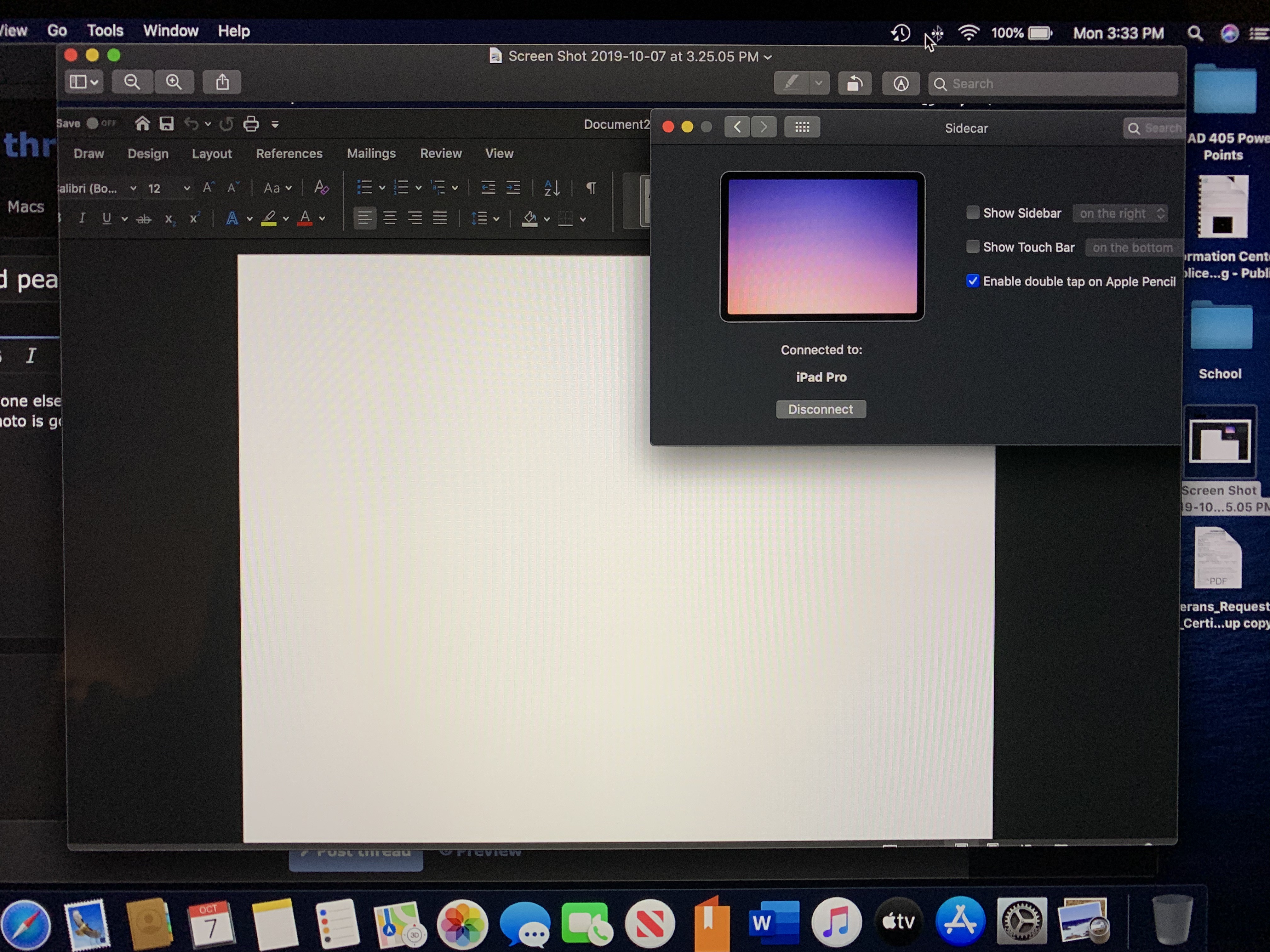Rotate the image in Preview toolbar
1270x952 pixels.
pyautogui.click(x=855, y=84)
